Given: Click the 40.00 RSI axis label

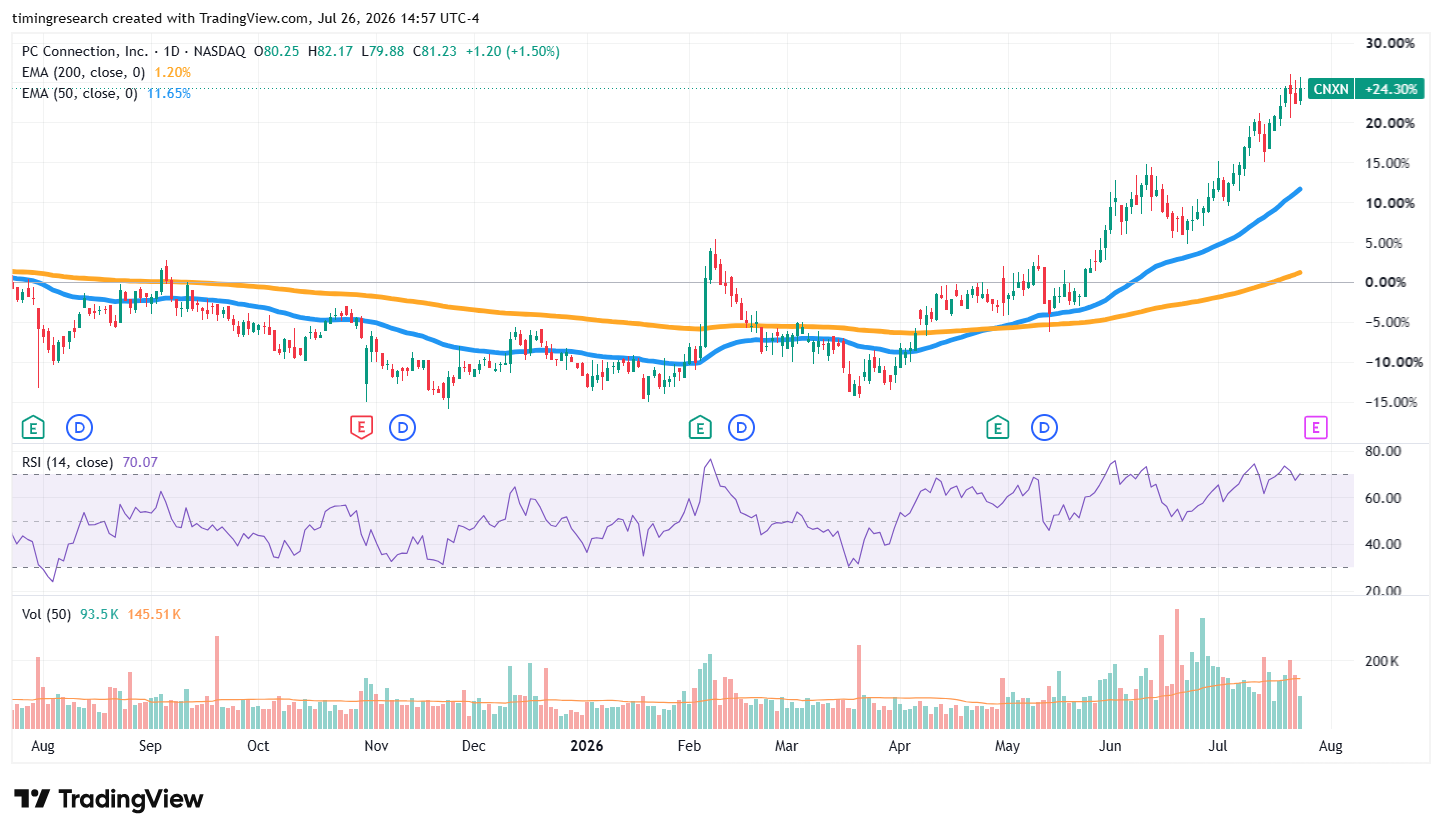Looking at the screenshot, I should 1383,545.
